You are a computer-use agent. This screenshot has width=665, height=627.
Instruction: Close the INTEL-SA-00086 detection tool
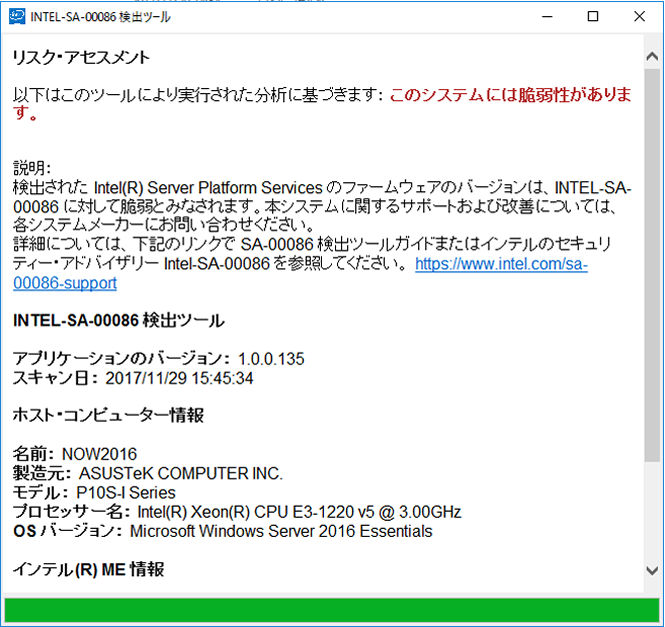[x=640, y=17]
